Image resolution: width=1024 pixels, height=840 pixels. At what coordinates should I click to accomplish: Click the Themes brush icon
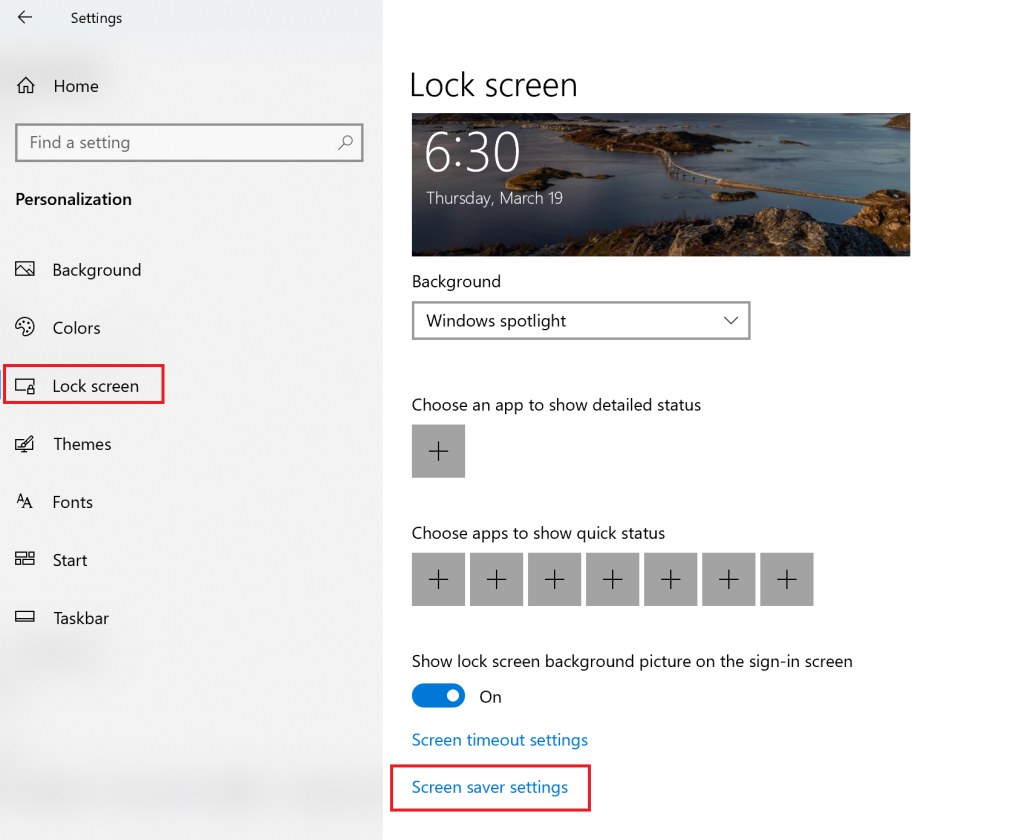(25, 444)
